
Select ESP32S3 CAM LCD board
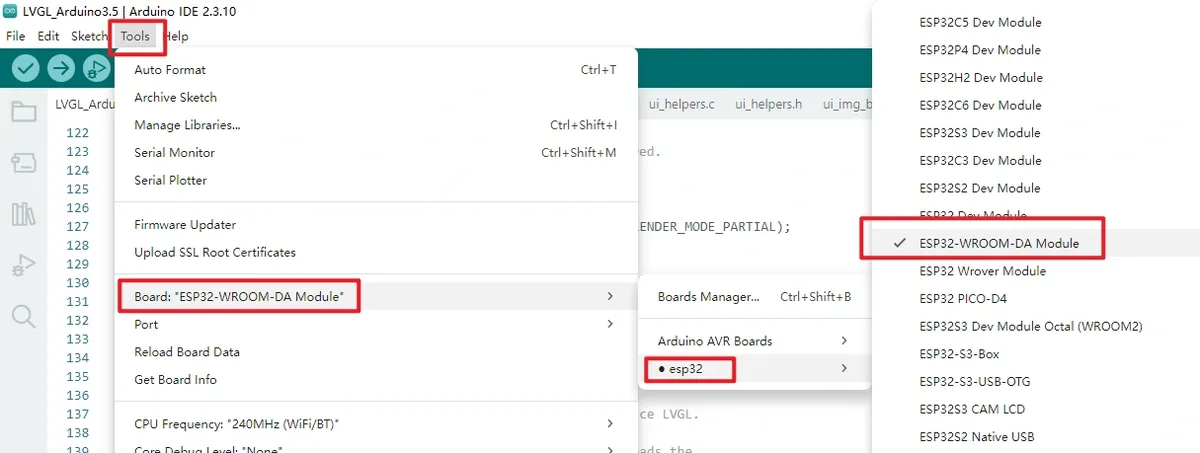(x=1036, y=409)
